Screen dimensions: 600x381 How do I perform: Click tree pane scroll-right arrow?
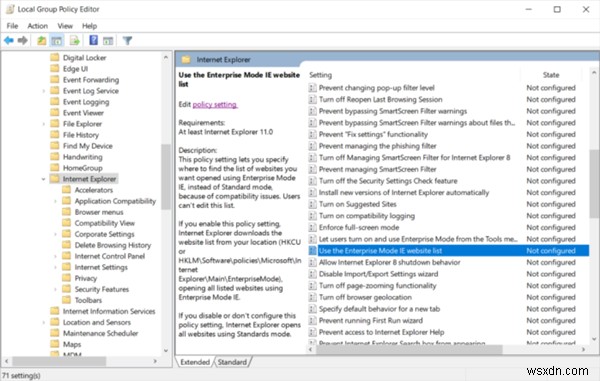coord(155,361)
